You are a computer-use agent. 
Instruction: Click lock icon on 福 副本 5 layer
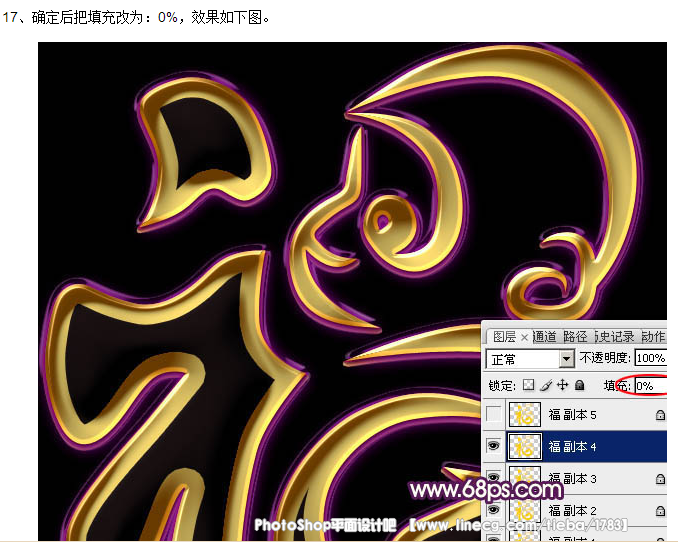click(x=660, y=414)
